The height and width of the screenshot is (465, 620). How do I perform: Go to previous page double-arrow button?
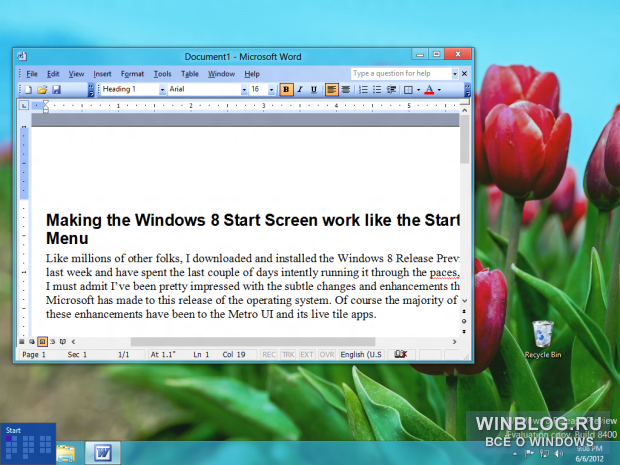click(x=464, y=312)
